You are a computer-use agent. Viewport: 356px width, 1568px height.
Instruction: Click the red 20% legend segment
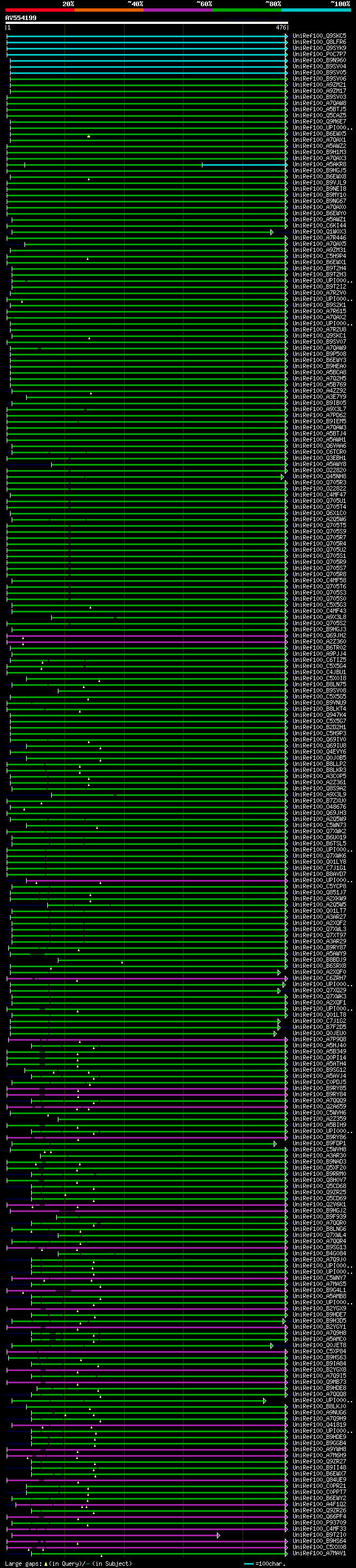click(x=39, y=10)
